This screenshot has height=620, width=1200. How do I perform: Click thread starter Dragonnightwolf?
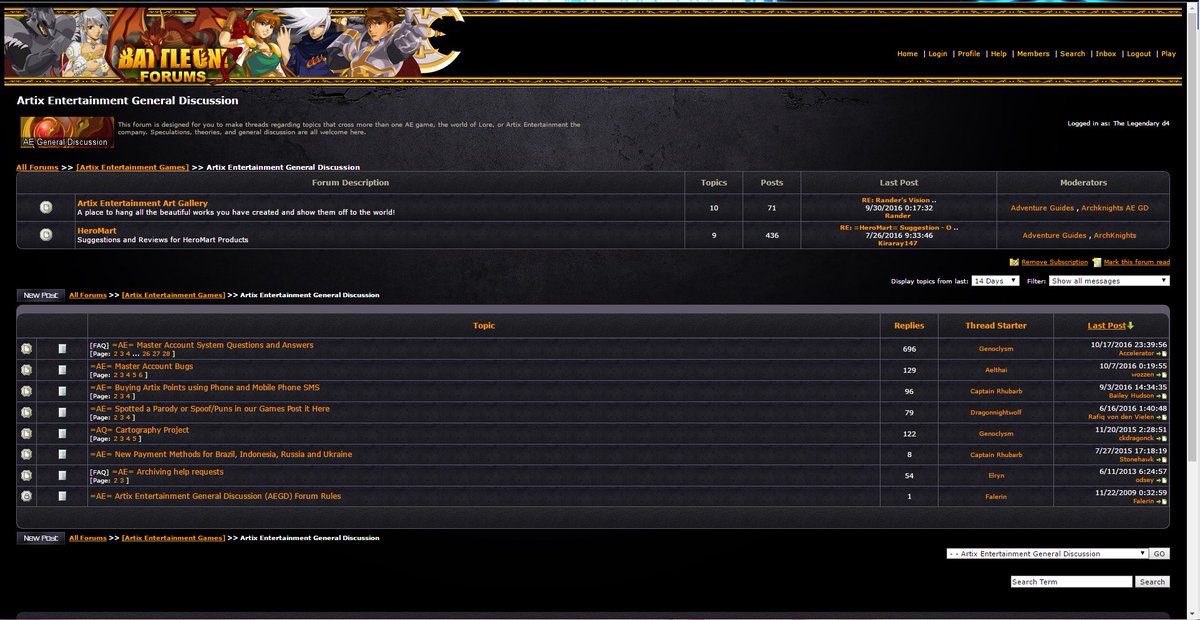[x=995, y=412]
